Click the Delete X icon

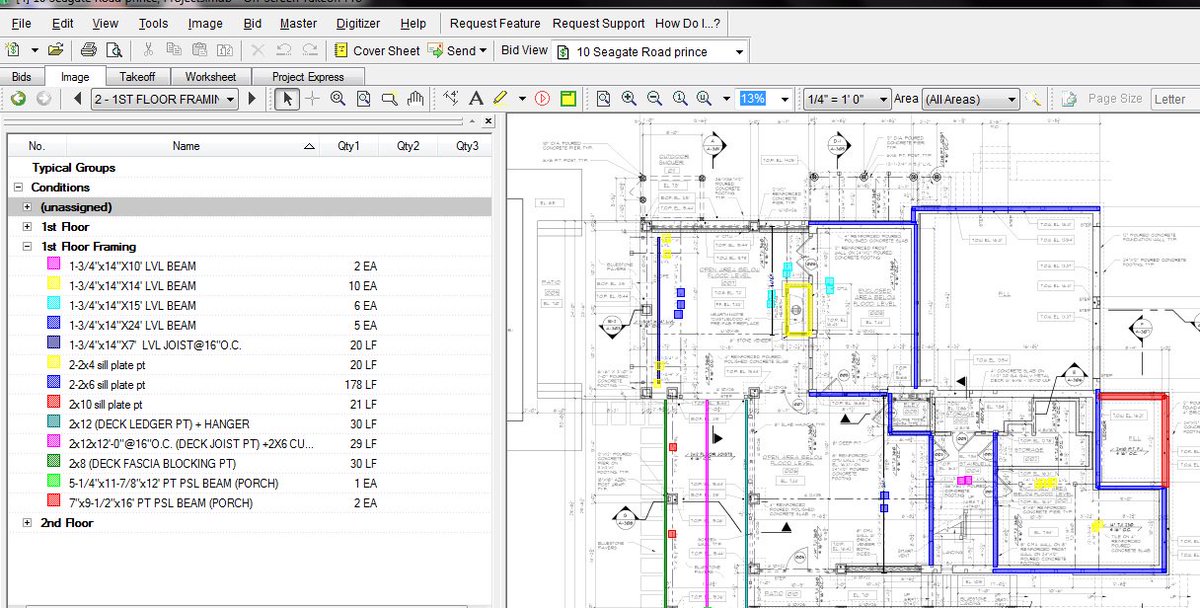click(x=258, y=50)
